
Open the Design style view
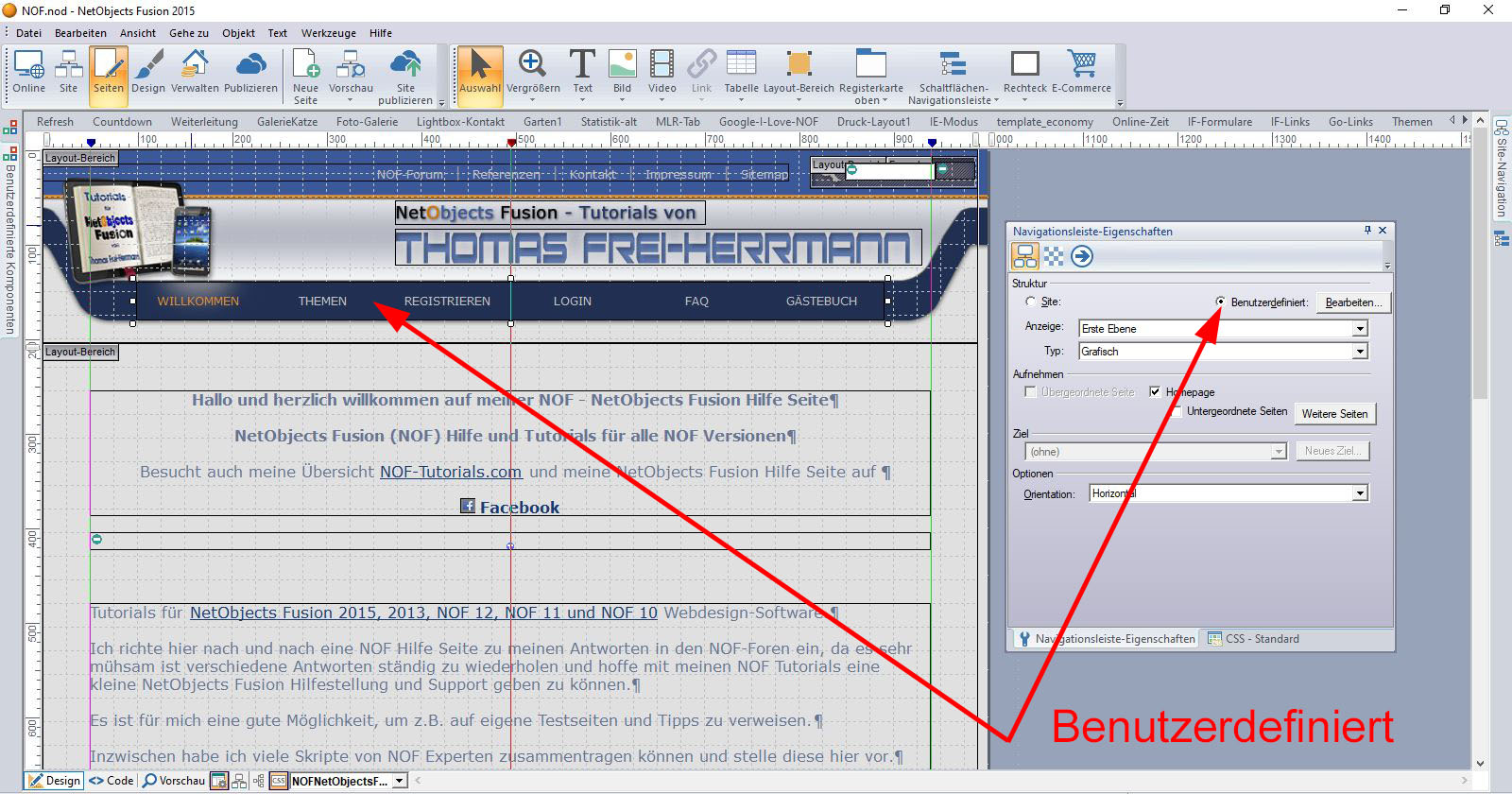pos(148,74)
